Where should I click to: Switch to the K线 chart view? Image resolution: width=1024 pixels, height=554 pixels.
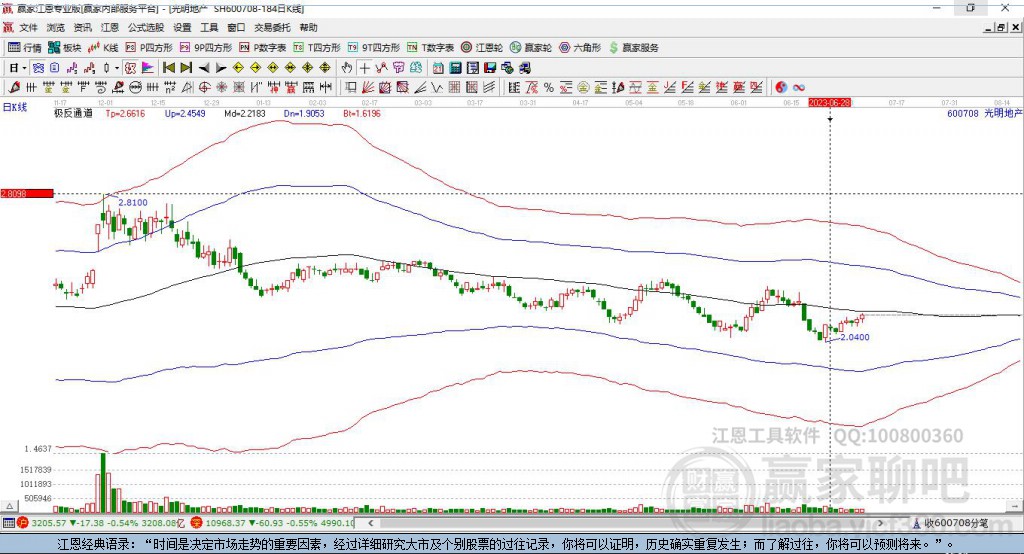[x=103, y=48]
